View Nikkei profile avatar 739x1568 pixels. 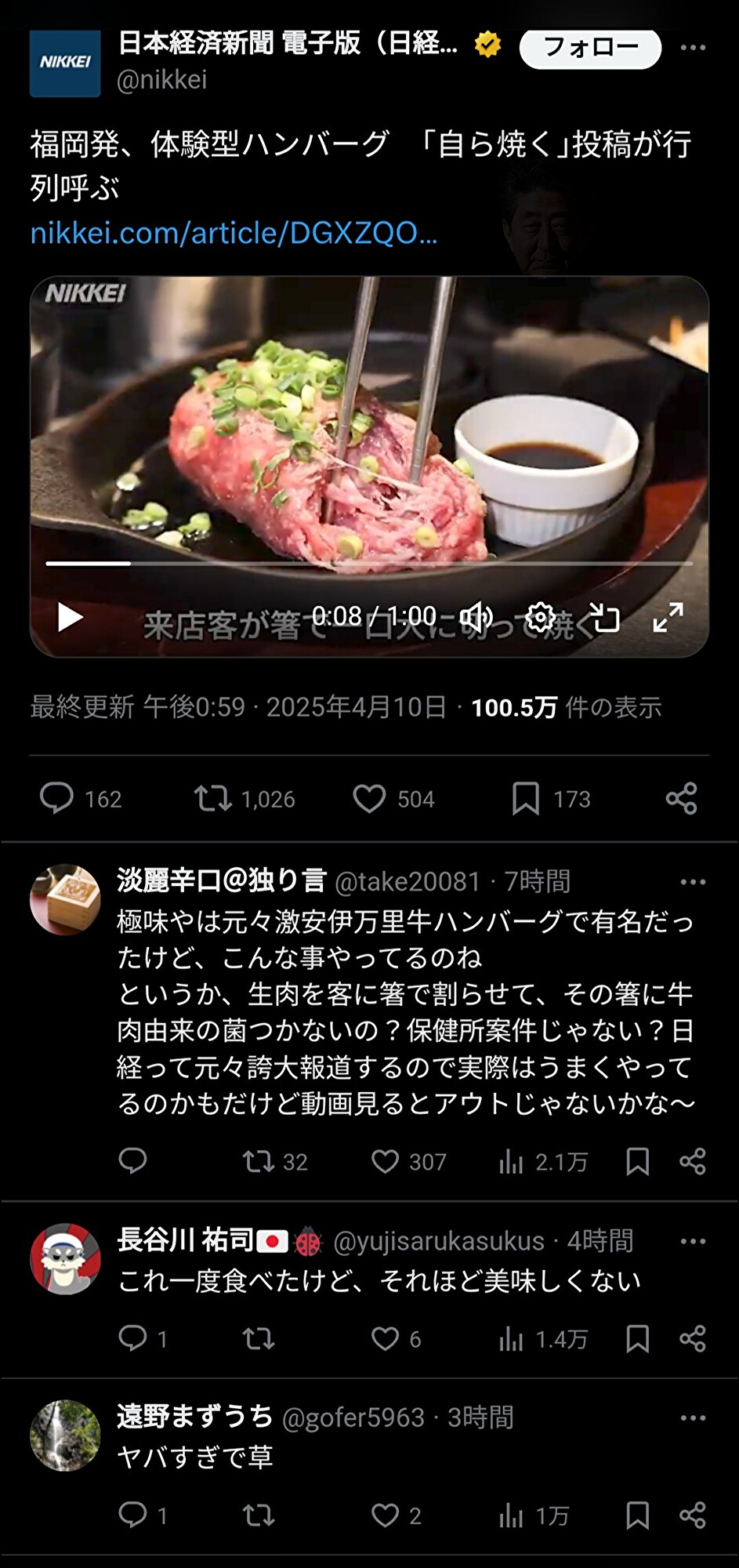pyautogui.click(x=65, y=64)
